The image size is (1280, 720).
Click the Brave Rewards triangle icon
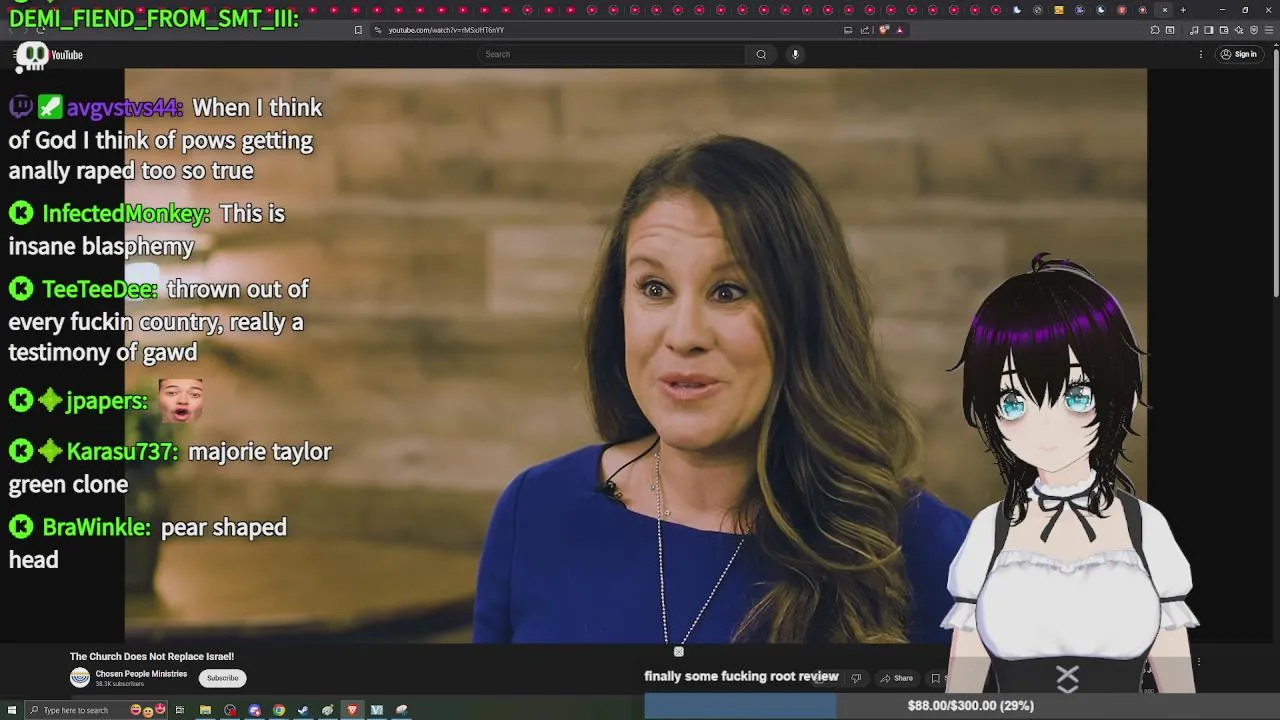tap(899, 30)
